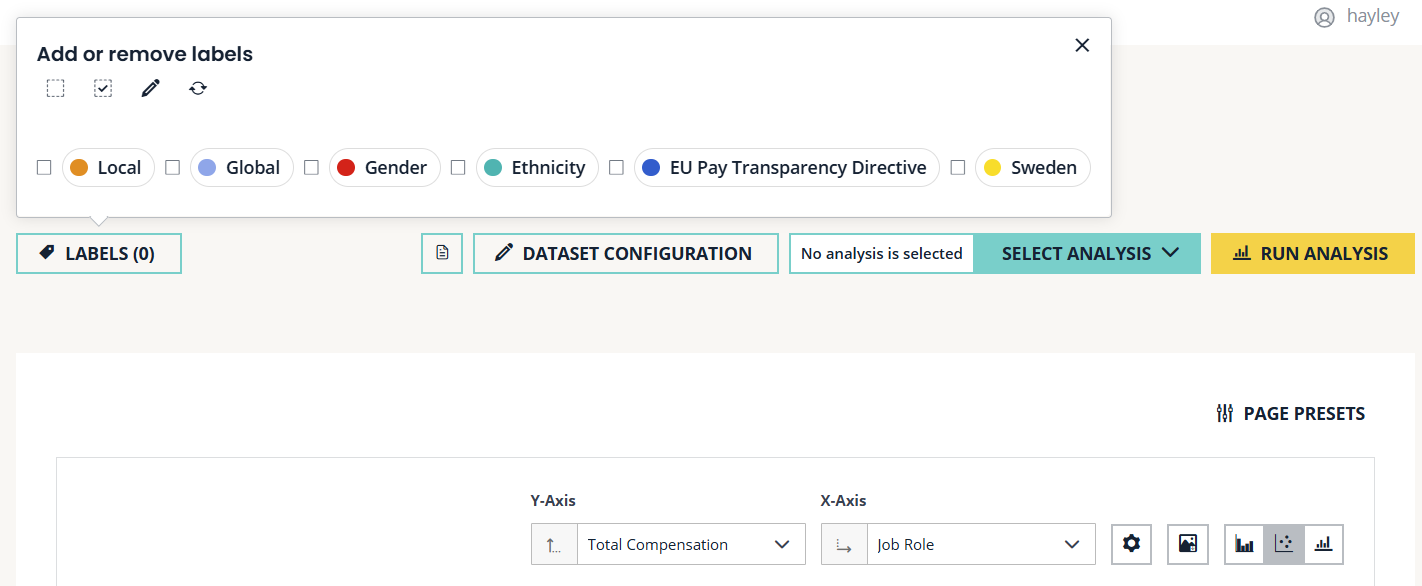Click the document icon beside Dataset Configuration

442,254
